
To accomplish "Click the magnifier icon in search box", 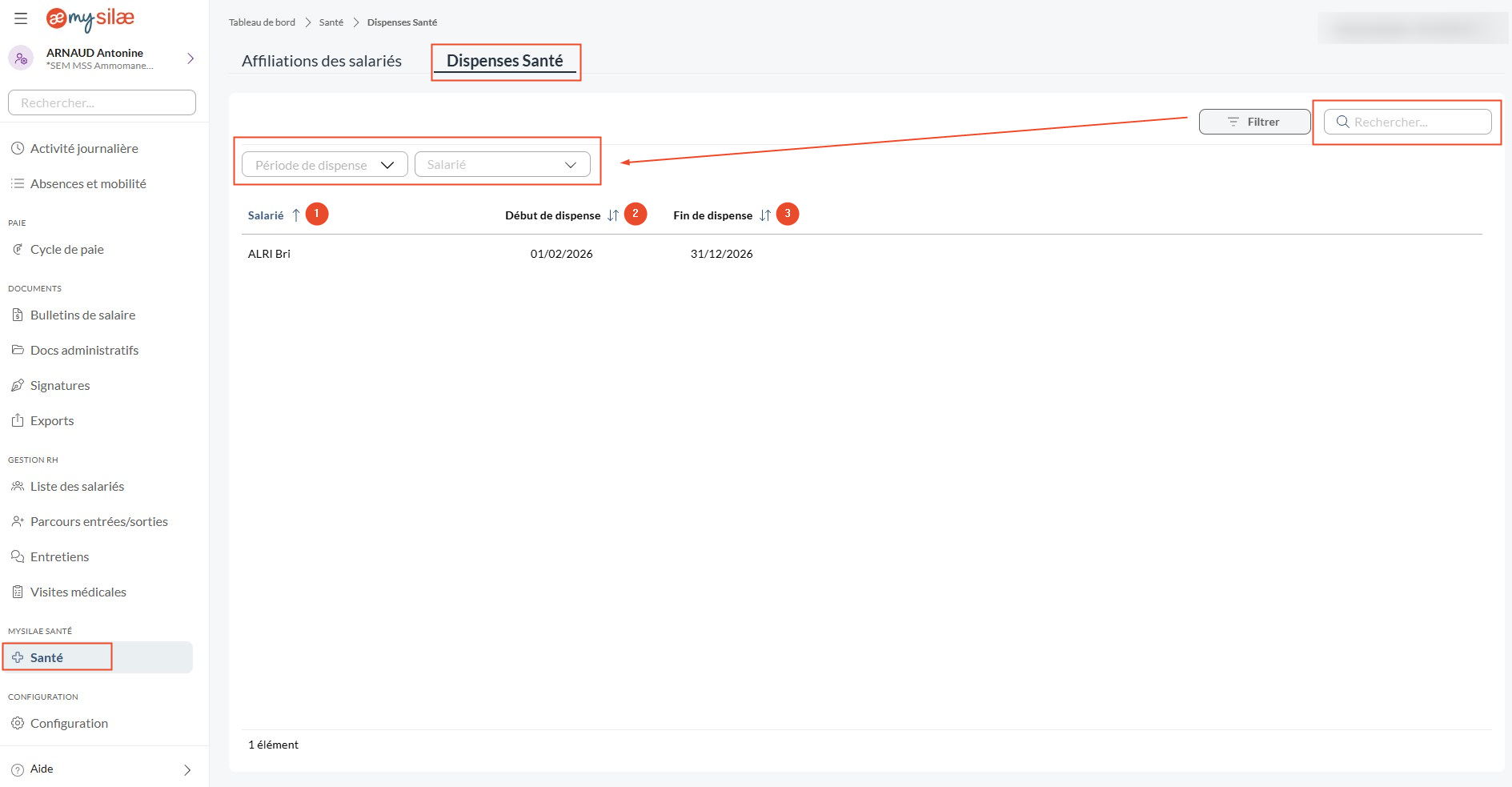I will (x=1343, y=122).
